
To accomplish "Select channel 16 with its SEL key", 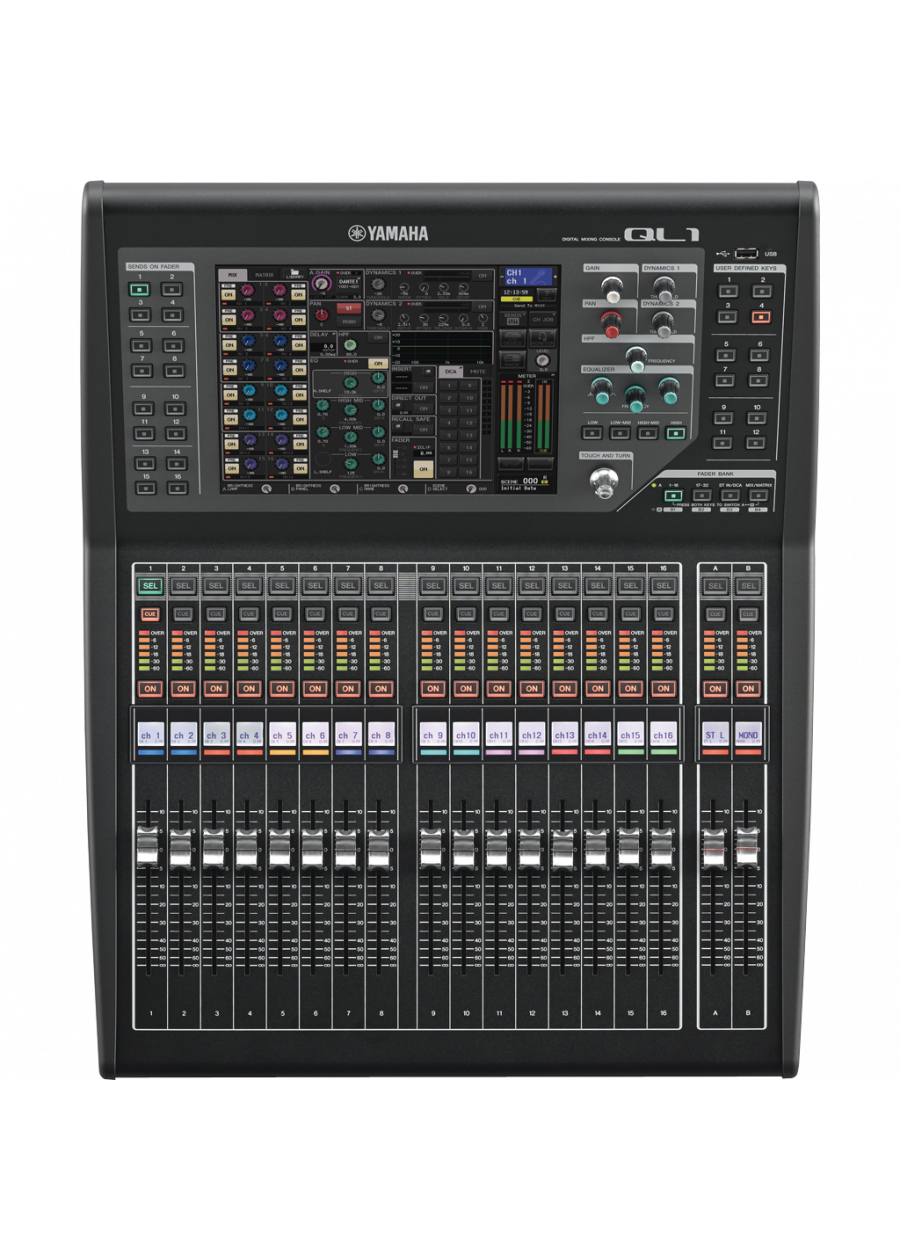I will click(663, 585).
